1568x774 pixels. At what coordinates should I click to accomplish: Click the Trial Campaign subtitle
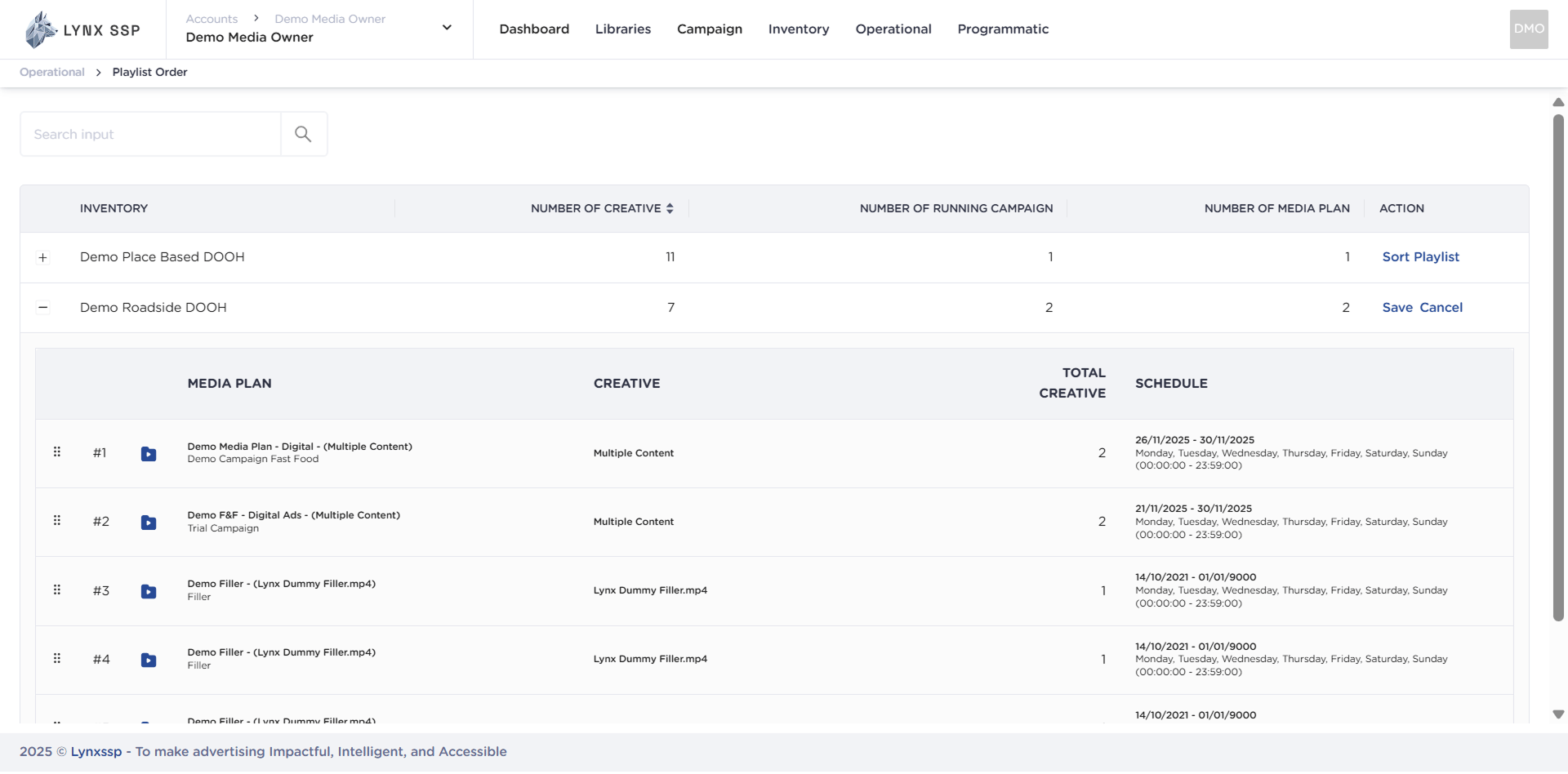coord(223,528)
